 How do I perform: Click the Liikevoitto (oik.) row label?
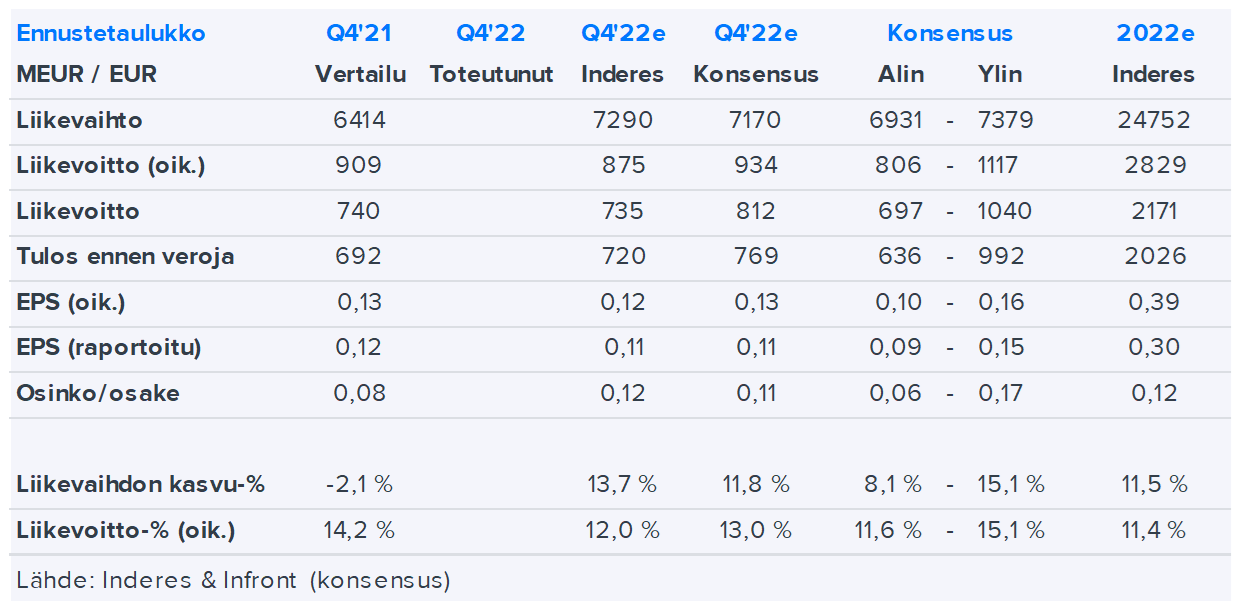coord(111,166)
